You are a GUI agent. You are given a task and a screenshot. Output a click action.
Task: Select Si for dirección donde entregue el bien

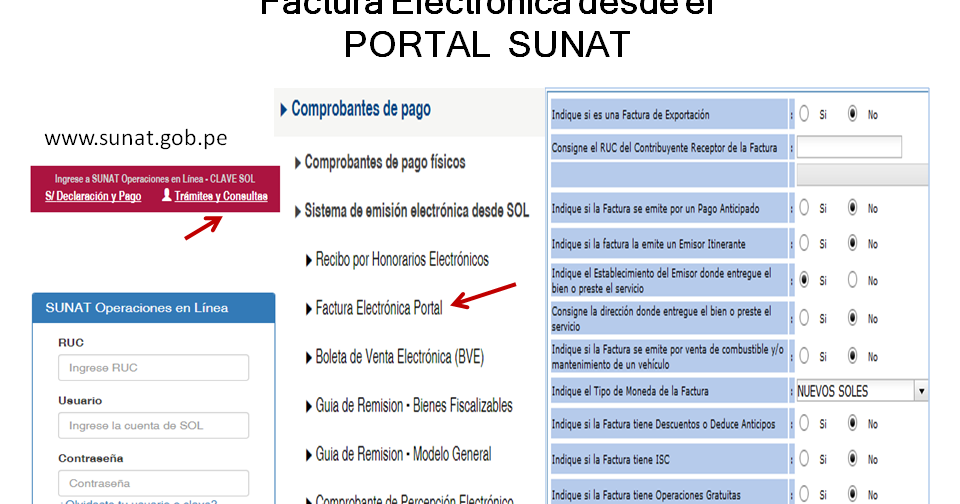(804, 318)
